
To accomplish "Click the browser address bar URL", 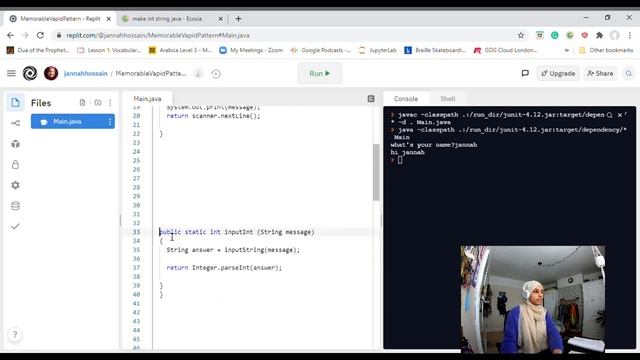I will click(158, 36).
